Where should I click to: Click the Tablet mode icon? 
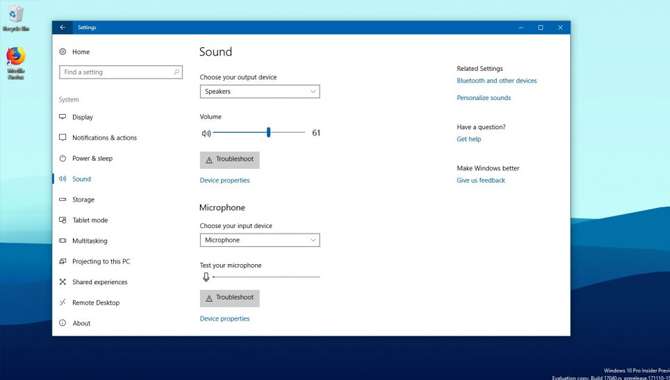63,220
